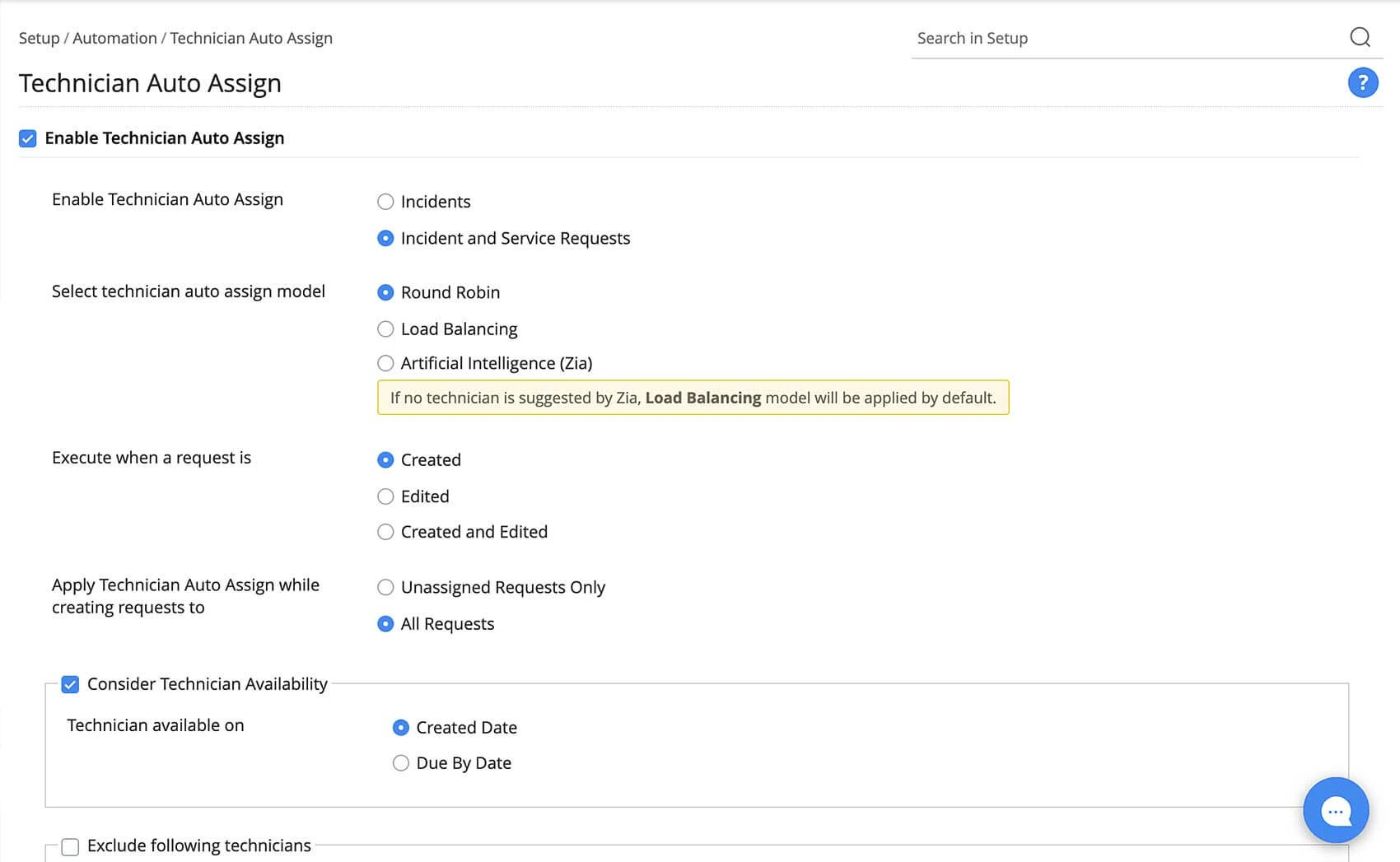Image resolution: width=1400 pixels, height=862 pixels.
Task: Toggle Consider Technician Availability checkbox
Action: 71,684
